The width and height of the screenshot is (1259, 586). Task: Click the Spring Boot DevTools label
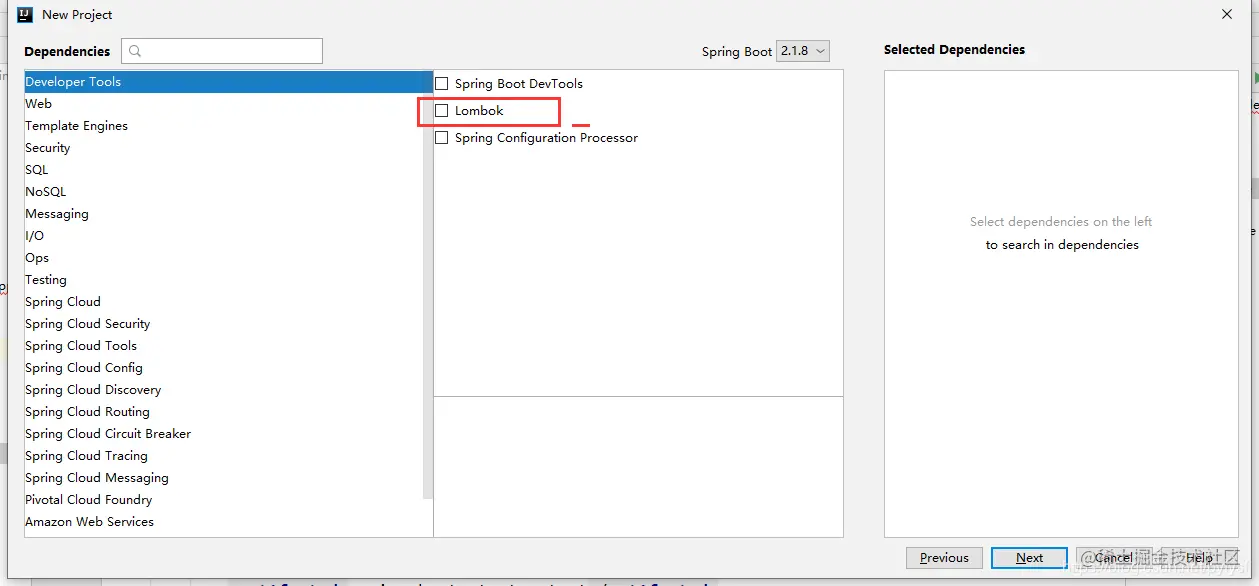518,84
